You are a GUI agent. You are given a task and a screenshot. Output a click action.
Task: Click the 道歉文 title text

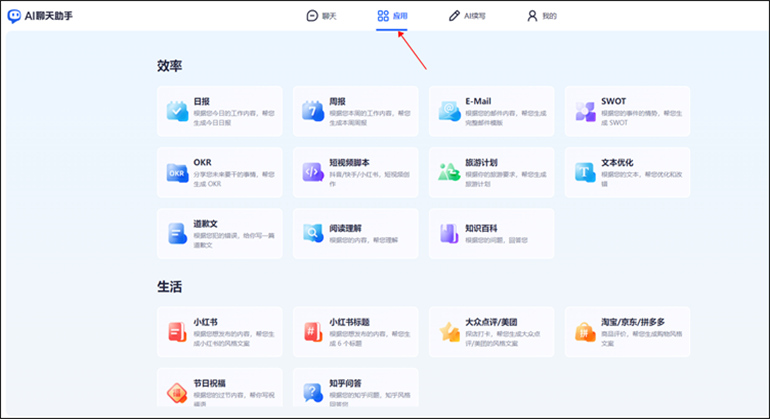point(205,223)
